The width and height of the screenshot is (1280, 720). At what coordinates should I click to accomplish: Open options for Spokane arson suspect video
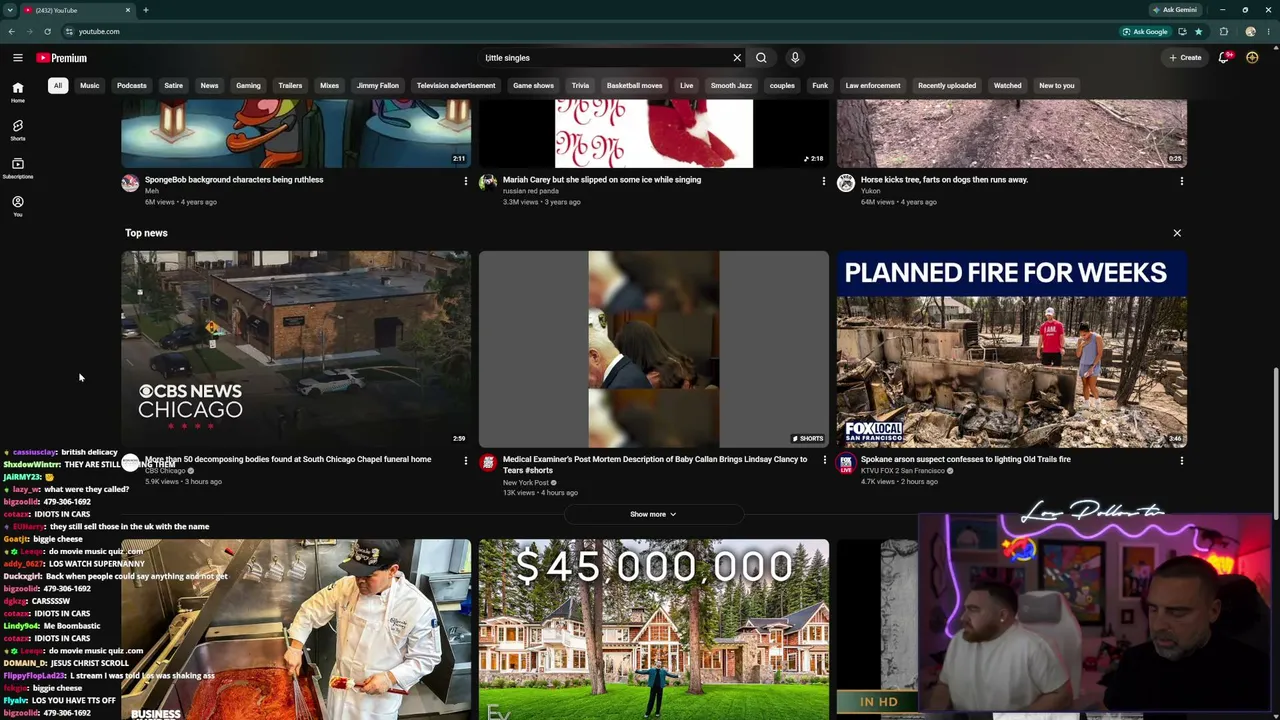pos(1181,461)
